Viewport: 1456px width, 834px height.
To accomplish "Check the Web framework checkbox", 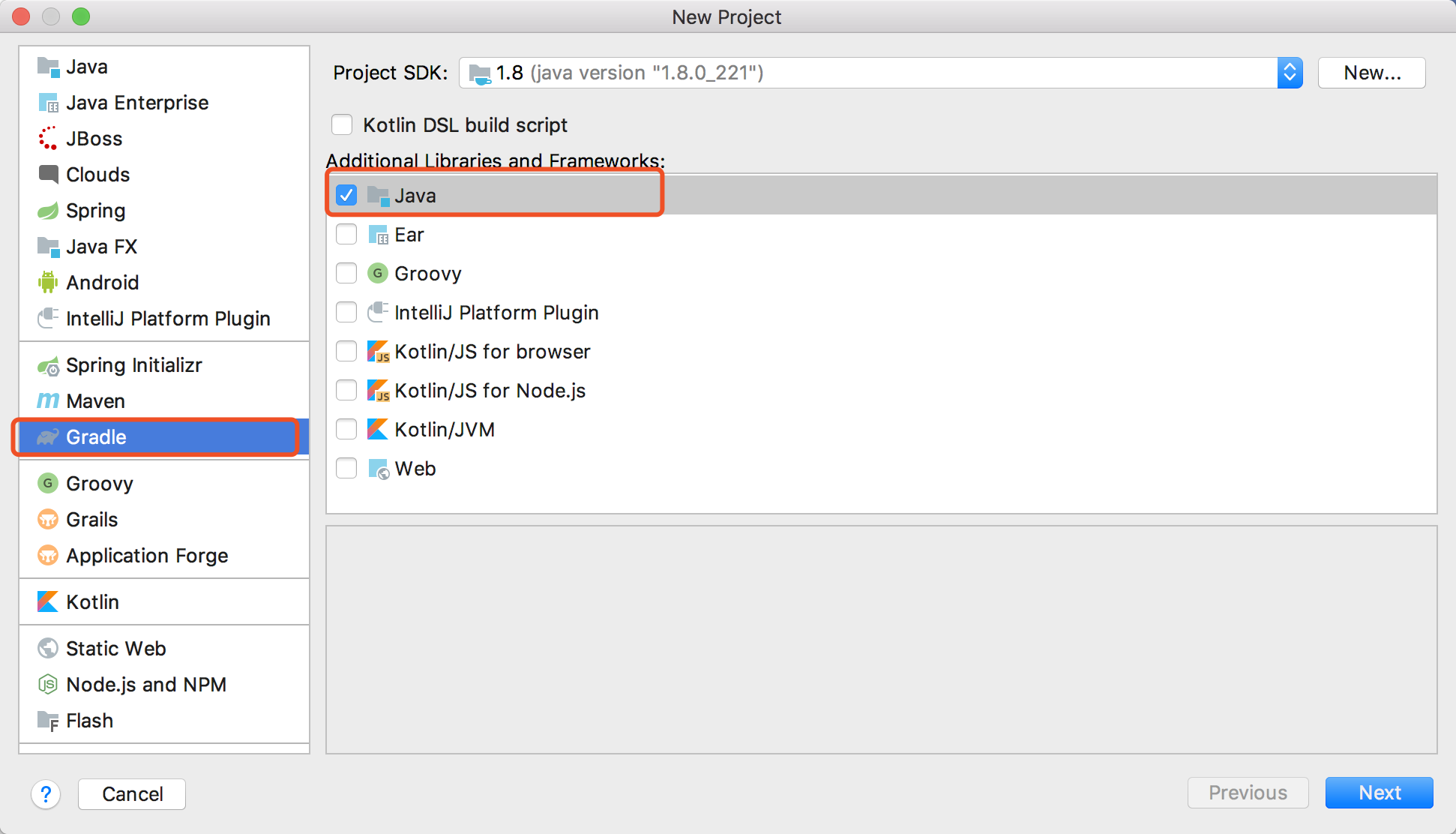I will click(x=346, y=469).
